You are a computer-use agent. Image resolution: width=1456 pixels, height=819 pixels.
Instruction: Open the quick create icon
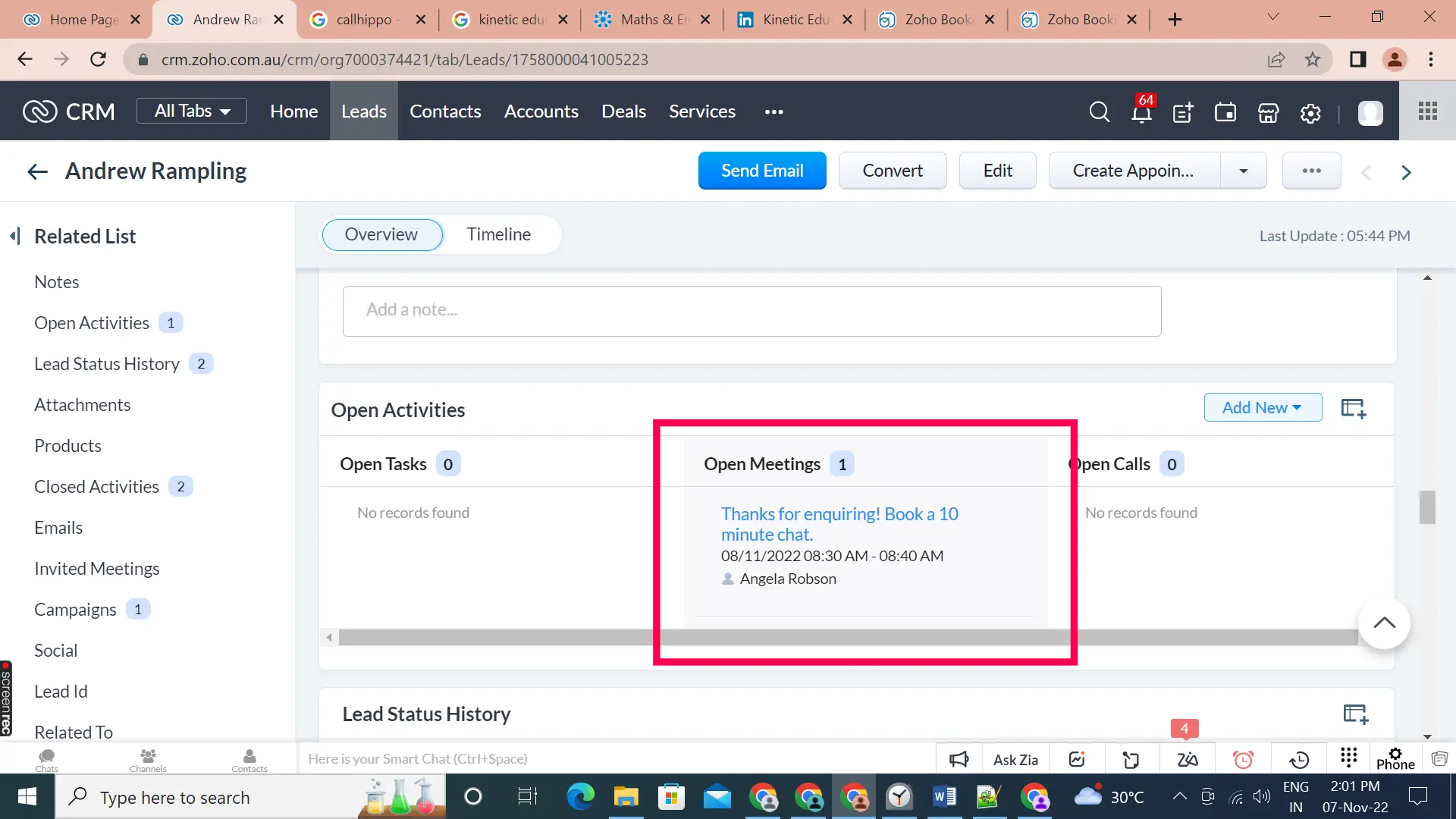1182,112
